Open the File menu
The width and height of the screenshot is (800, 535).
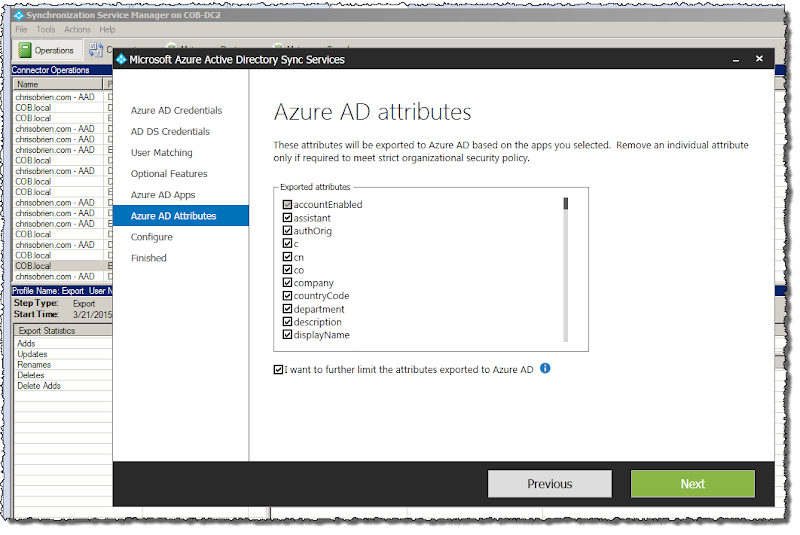21,30
